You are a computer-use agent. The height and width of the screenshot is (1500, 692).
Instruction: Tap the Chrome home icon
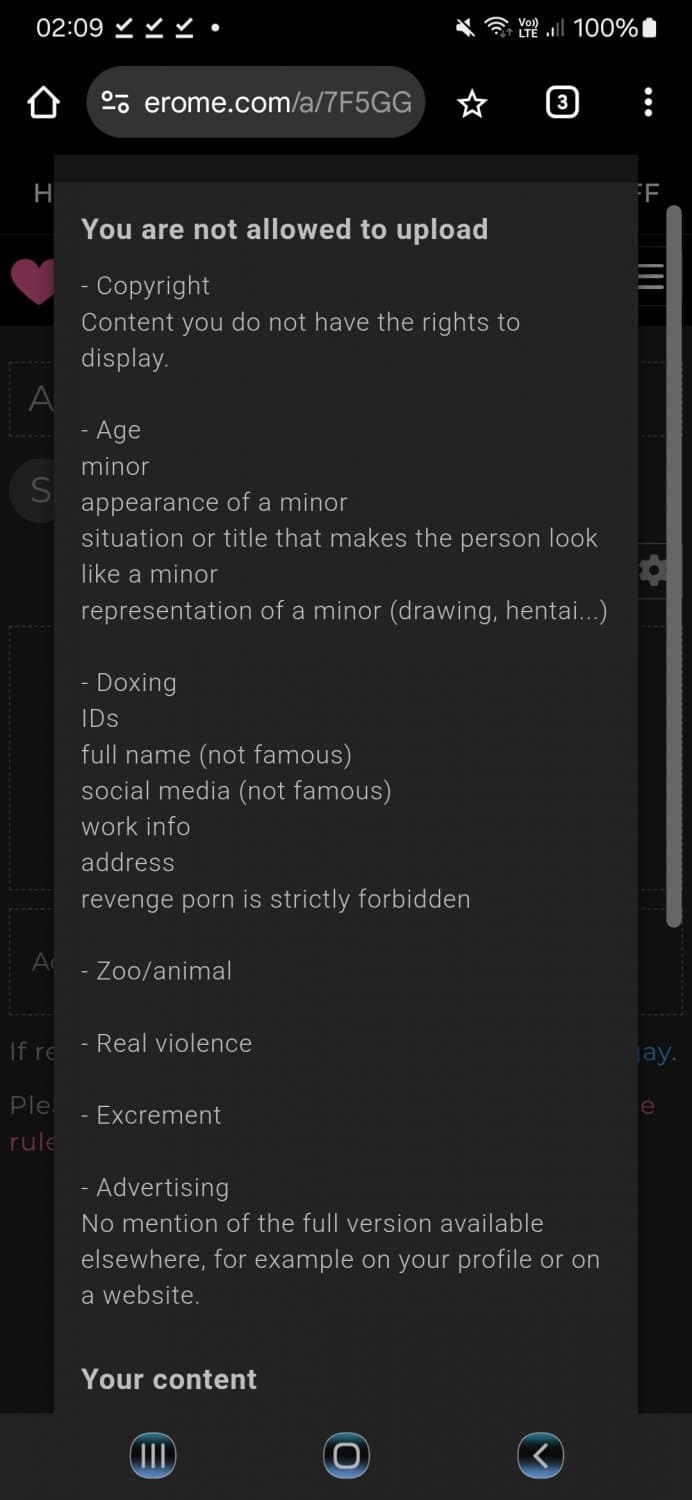(42, 101)
